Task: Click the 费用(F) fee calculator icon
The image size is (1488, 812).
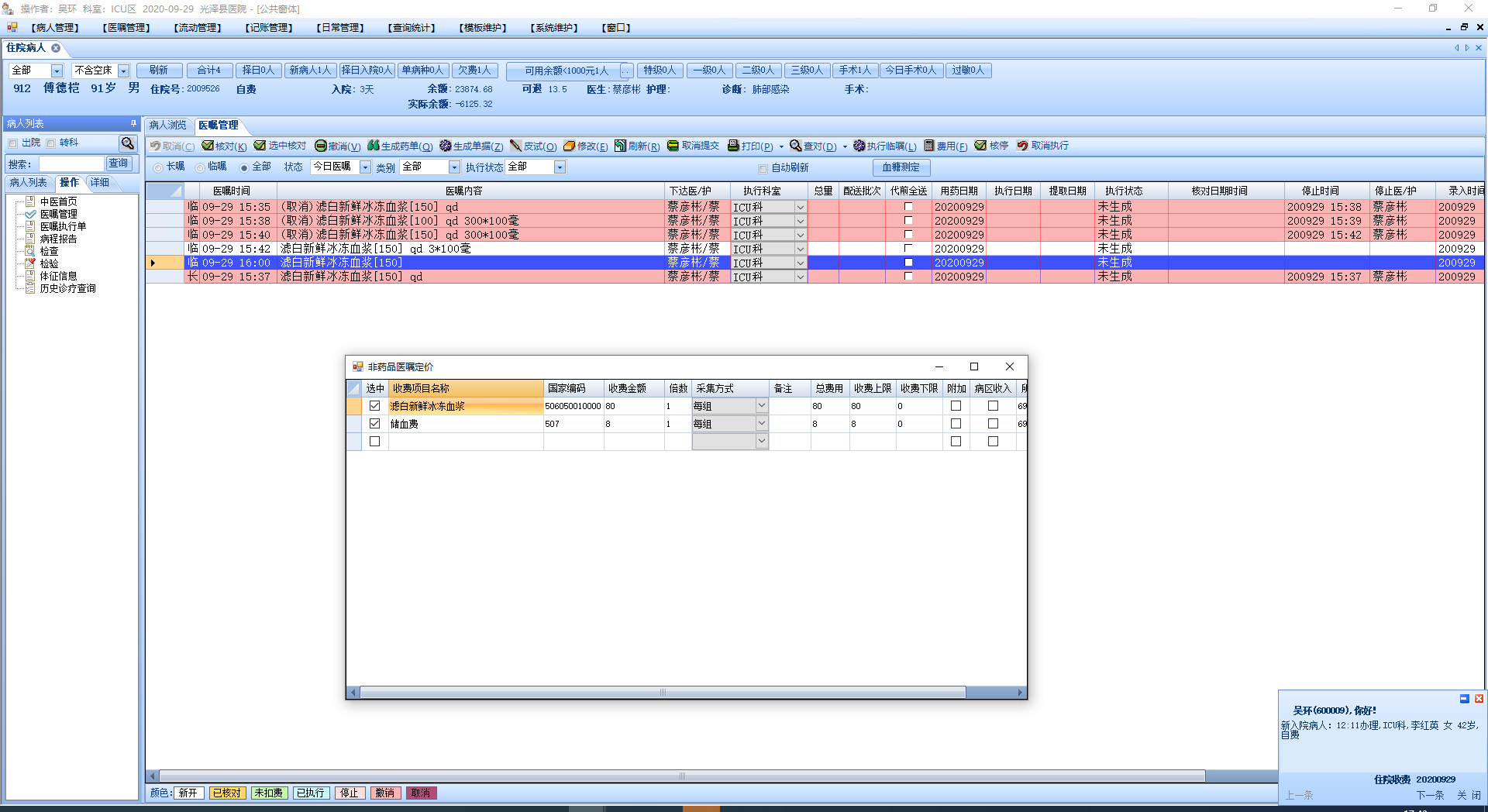Action: click(x=929, y=146)
